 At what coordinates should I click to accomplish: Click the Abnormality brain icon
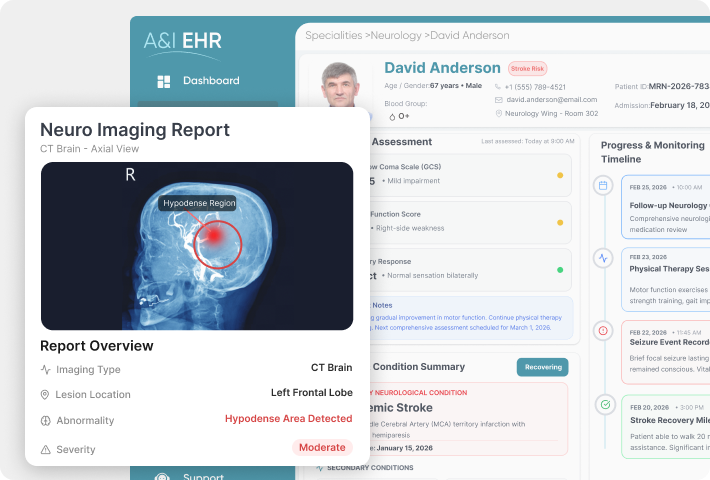pyautogui.click(x=45, y=421)
